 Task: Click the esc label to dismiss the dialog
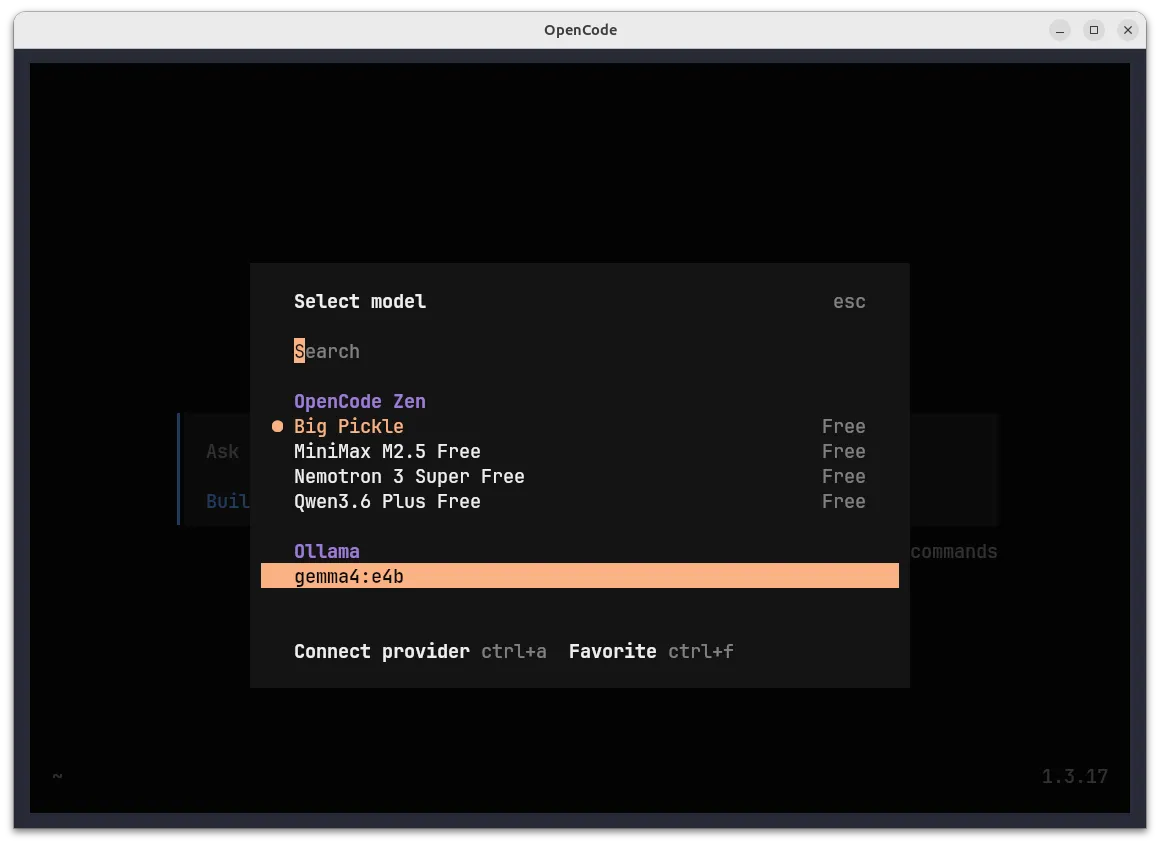point(849,301)
